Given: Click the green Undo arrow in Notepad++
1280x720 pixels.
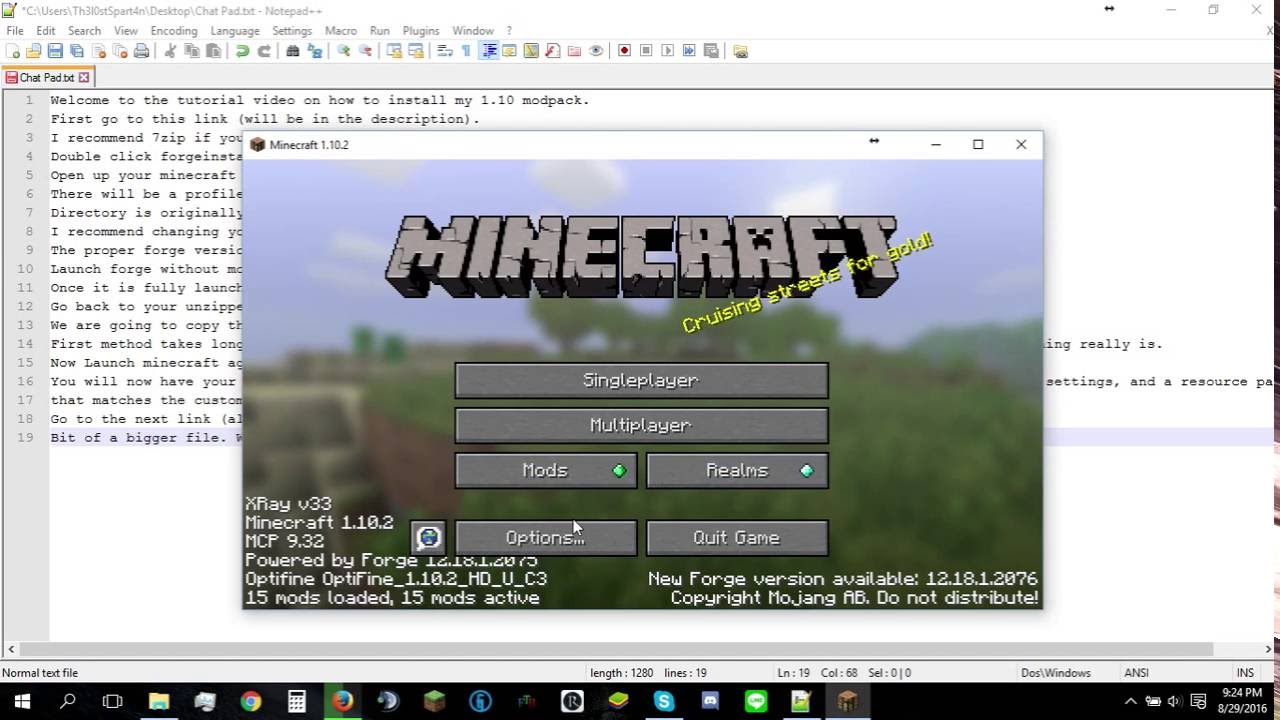Looking at the screenshot, I should coord(242,51).
